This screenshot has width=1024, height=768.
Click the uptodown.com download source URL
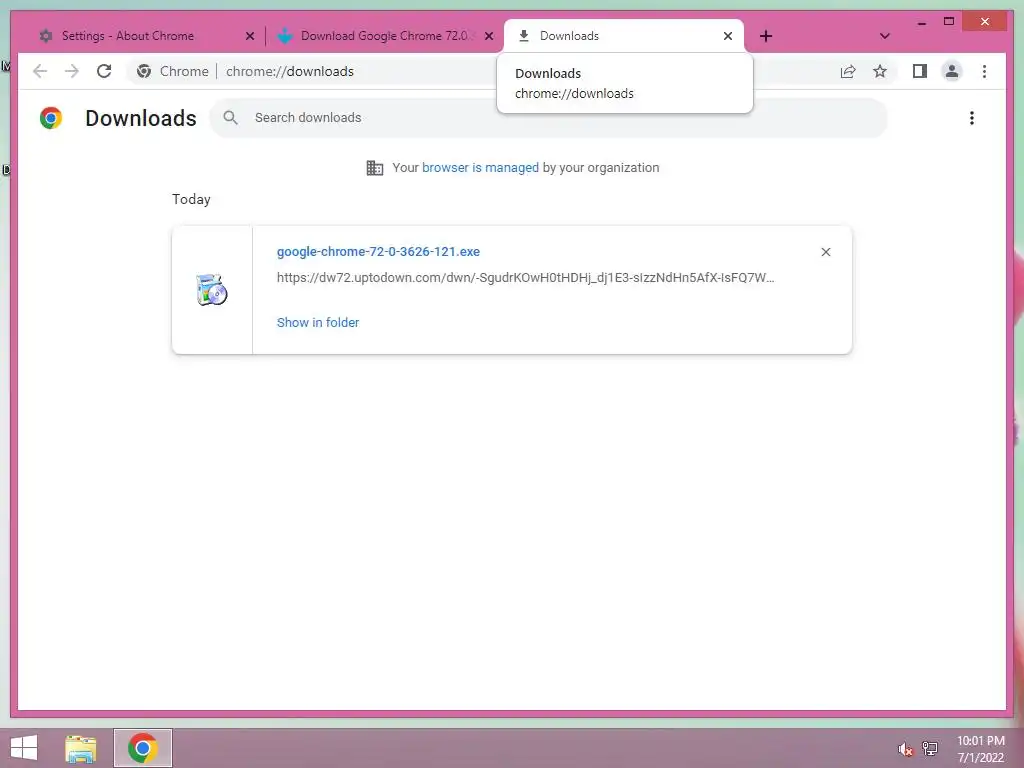tap(526, 278)
